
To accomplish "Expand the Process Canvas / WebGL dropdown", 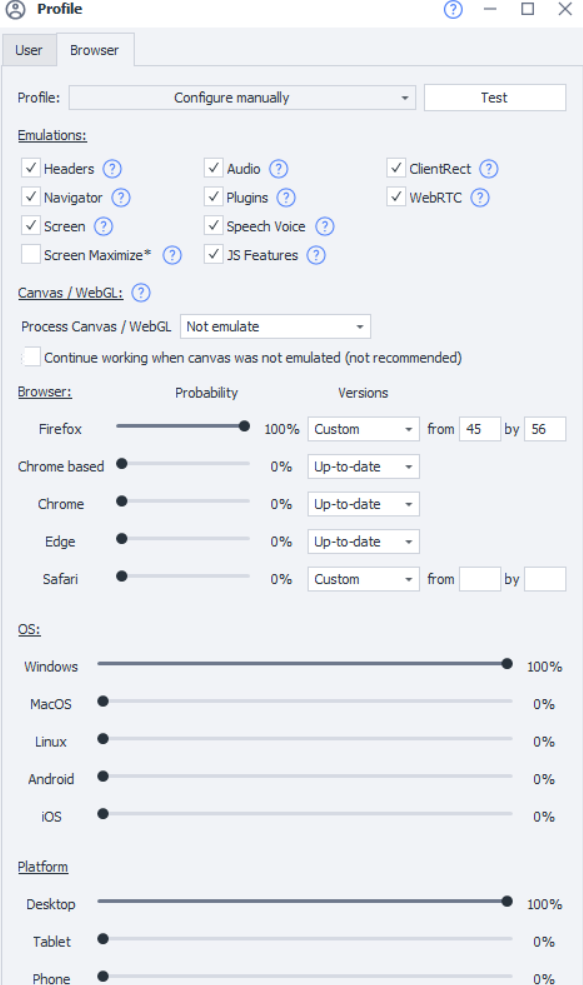I will coord(275,326).
